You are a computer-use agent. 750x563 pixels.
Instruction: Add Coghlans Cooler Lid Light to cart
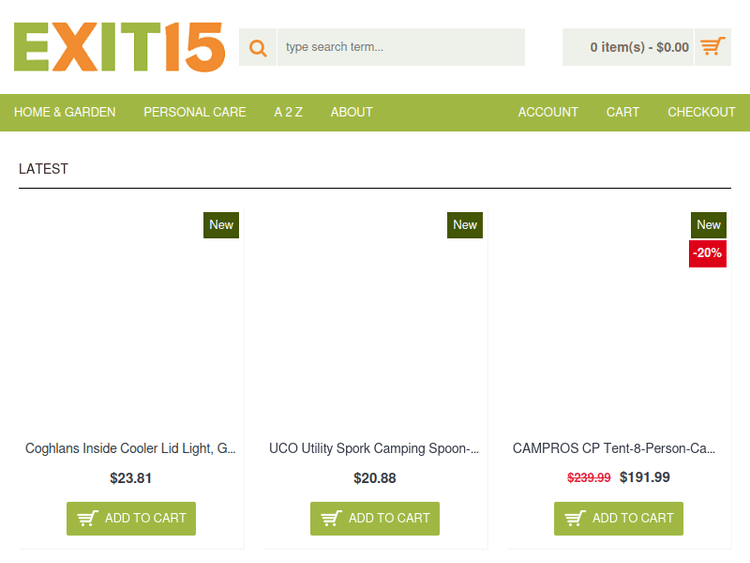131,518
